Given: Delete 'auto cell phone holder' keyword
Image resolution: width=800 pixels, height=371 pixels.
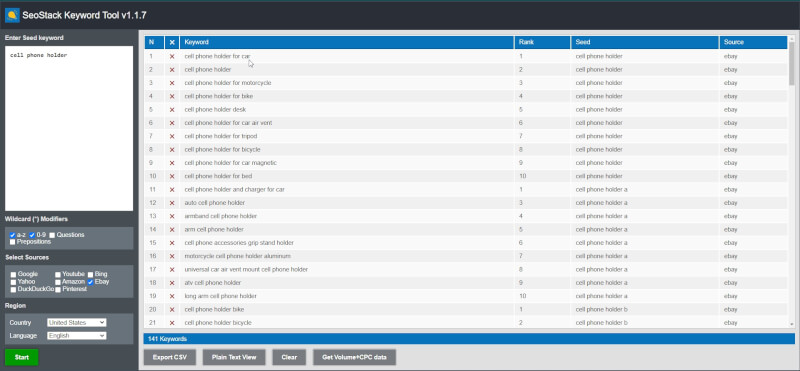Looking at the screenshot, I should pos(172,203).
